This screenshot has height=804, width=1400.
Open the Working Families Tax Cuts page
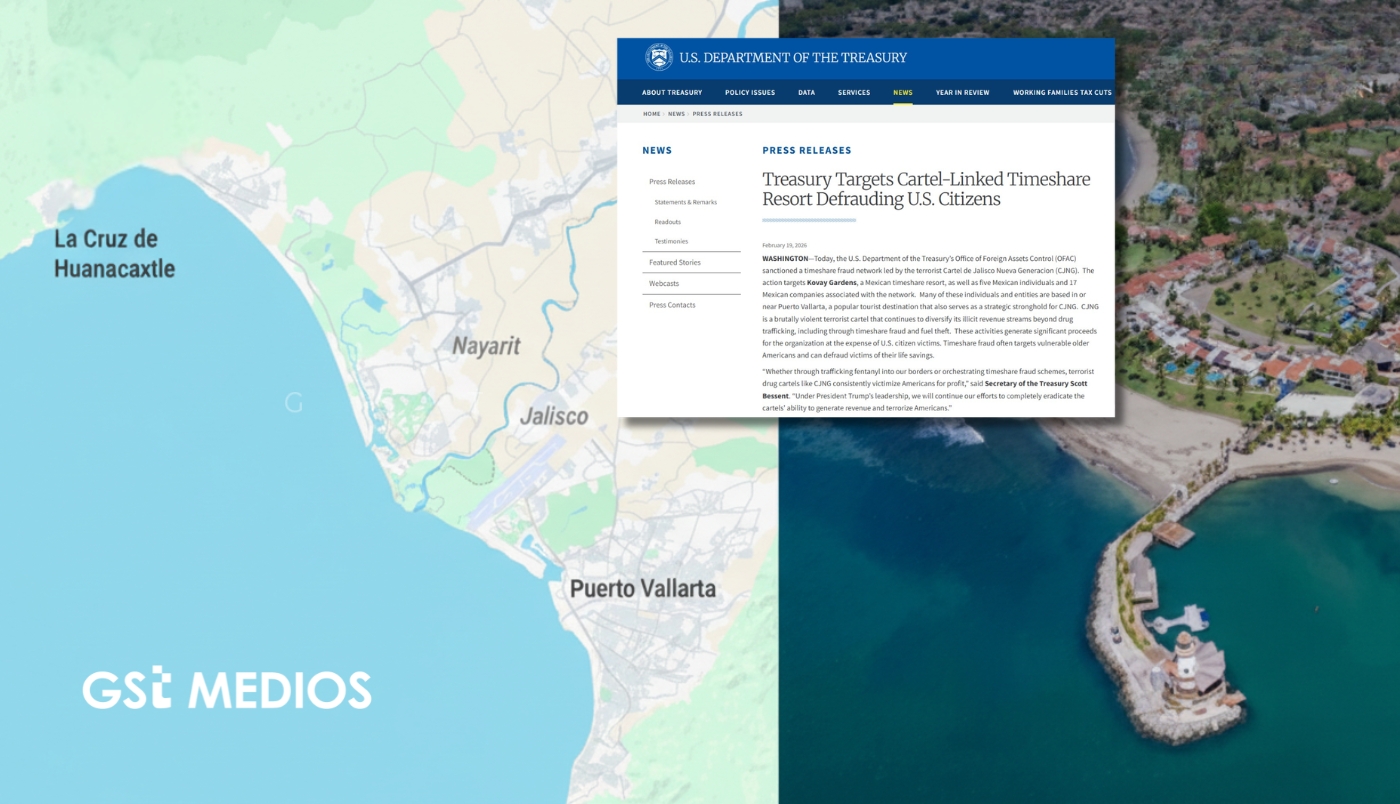pyautogui.click(x=1062, y=93)
